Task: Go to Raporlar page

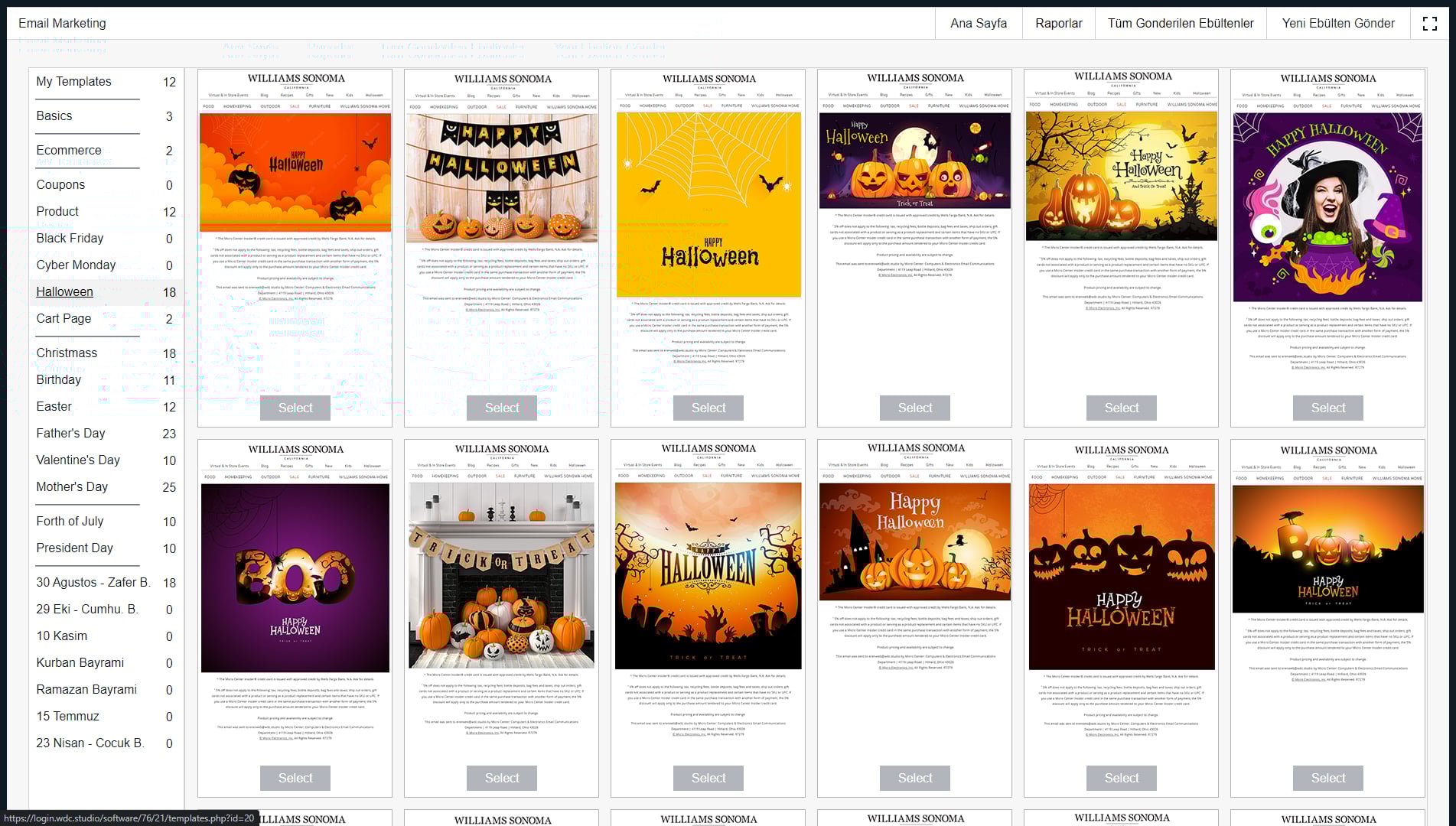Action: click(x=1058, y=24)
